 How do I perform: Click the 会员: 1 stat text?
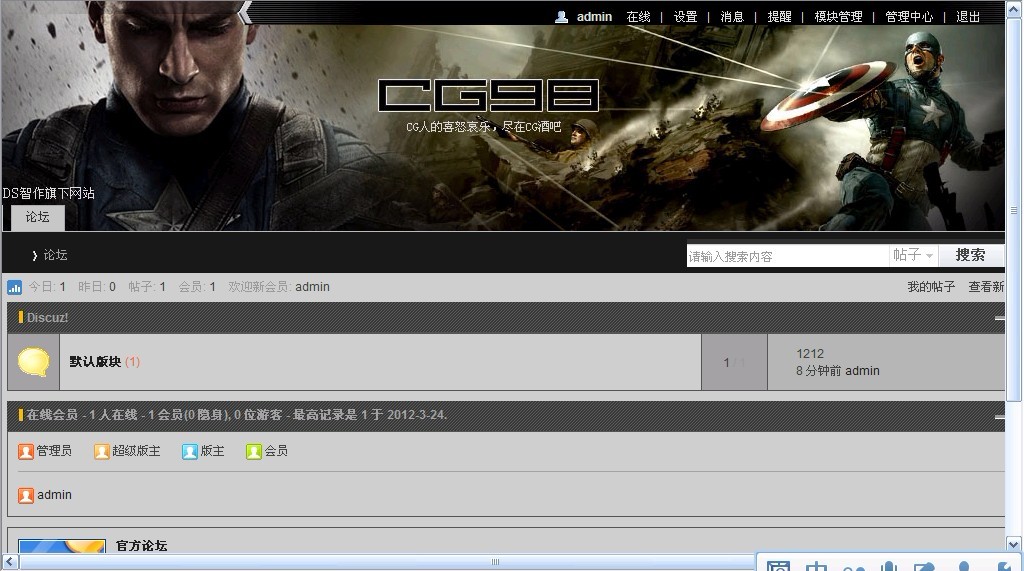197,287
